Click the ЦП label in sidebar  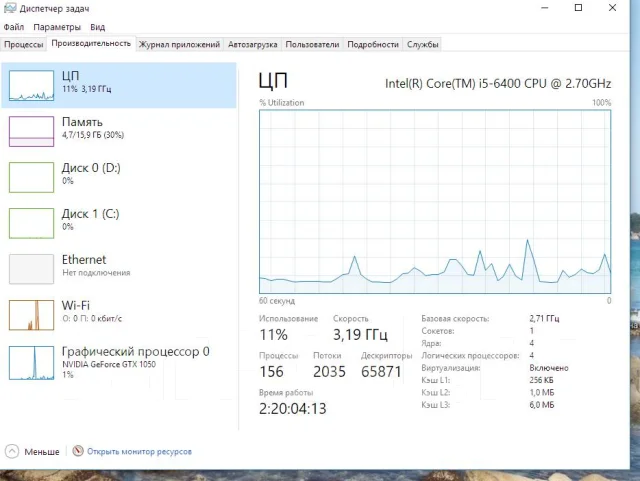(71, 76)
